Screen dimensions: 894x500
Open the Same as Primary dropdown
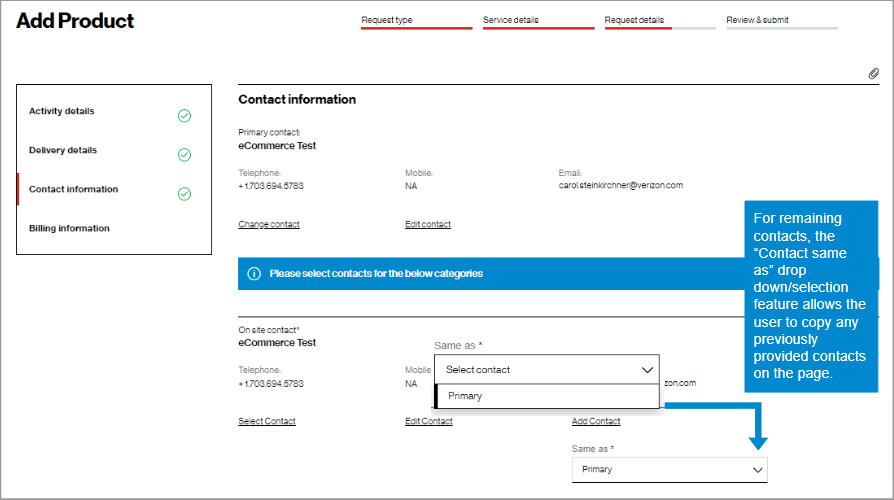669,469
